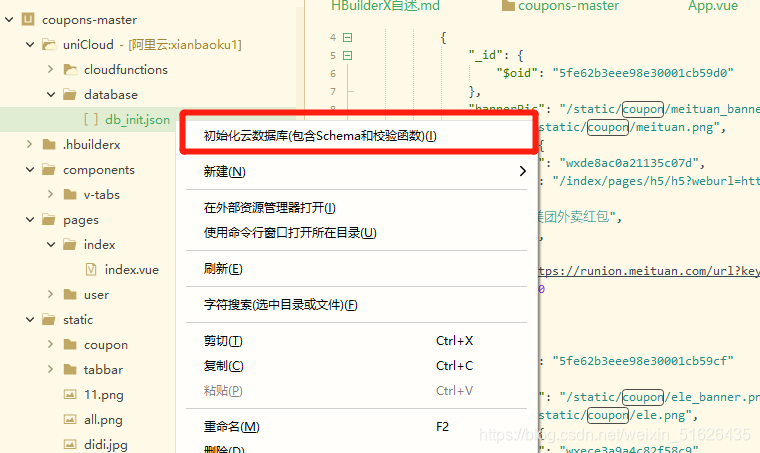This screenshot has width=760, height=453.
Task: Choose 刷新(E) from the context menu
Action: tap(357, 268)
